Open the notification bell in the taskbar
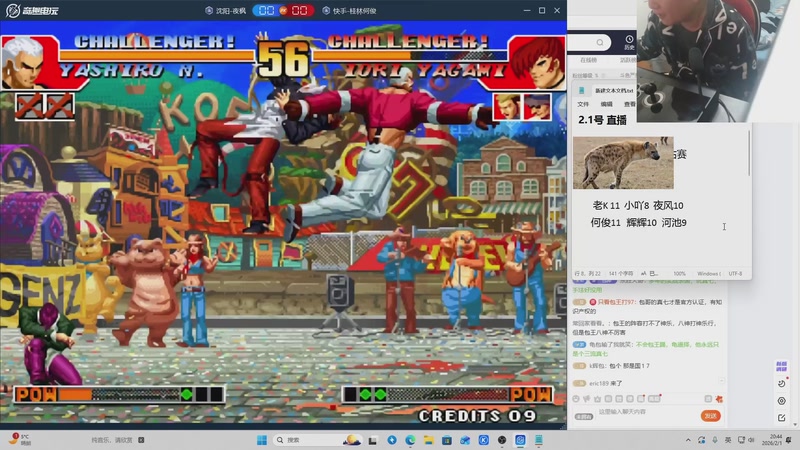 pyautogui.click(x=789, y=440)
